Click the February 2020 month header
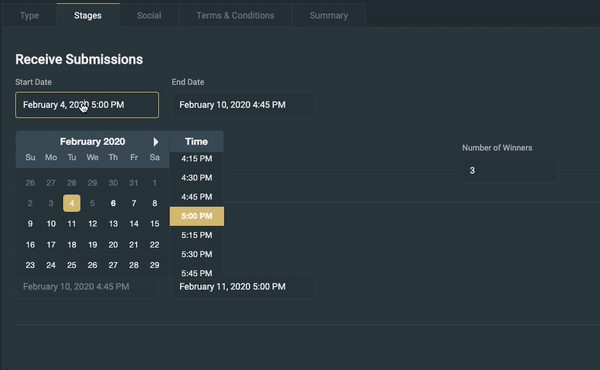This screenshot has width=600, height=370. click(x=92, y=142)
